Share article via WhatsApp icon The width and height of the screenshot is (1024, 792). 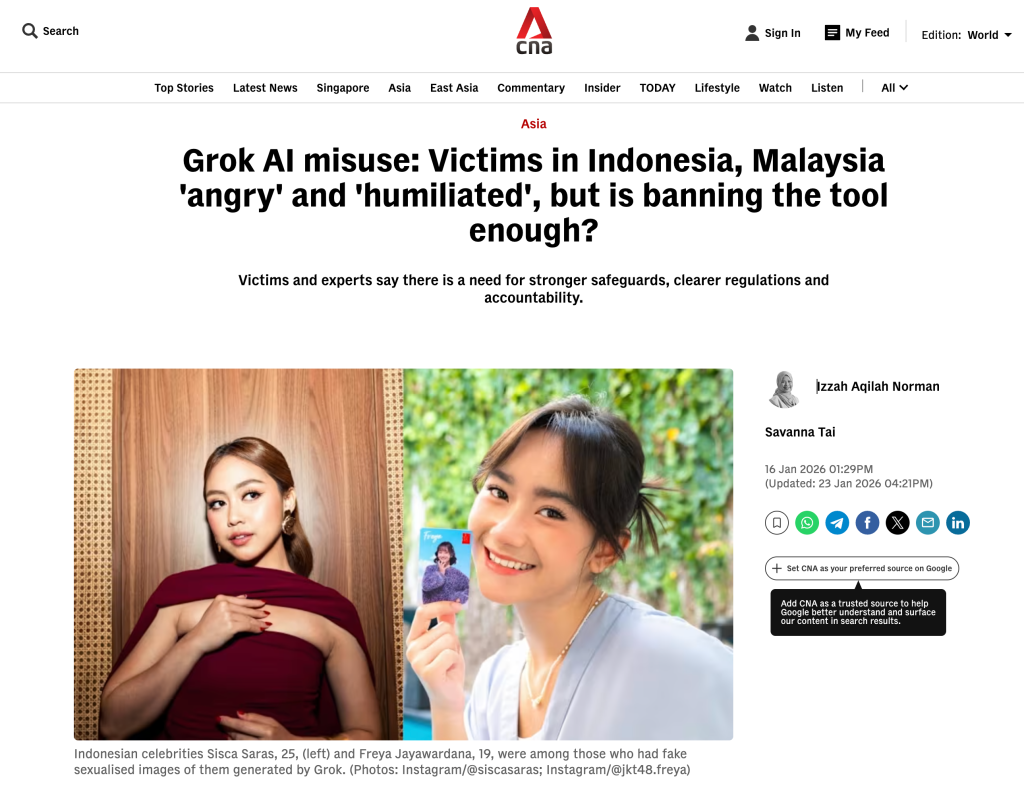click(x=807, y=522)
